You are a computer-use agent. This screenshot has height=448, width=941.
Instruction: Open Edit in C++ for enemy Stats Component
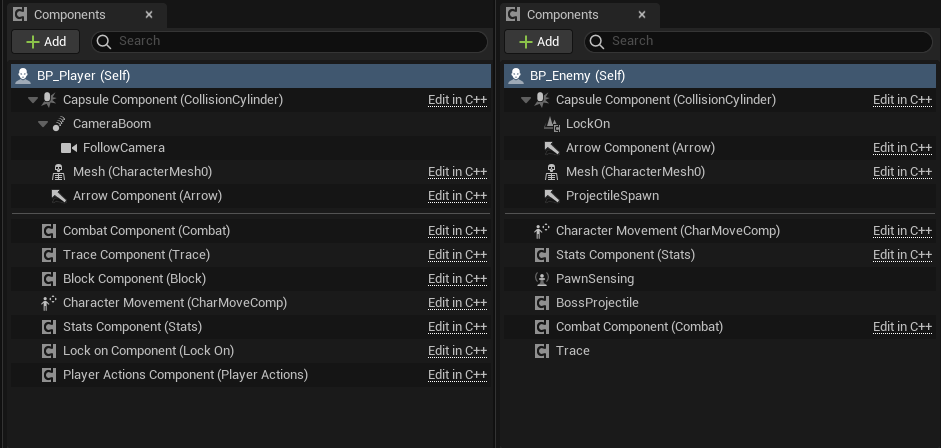(902, 255)
